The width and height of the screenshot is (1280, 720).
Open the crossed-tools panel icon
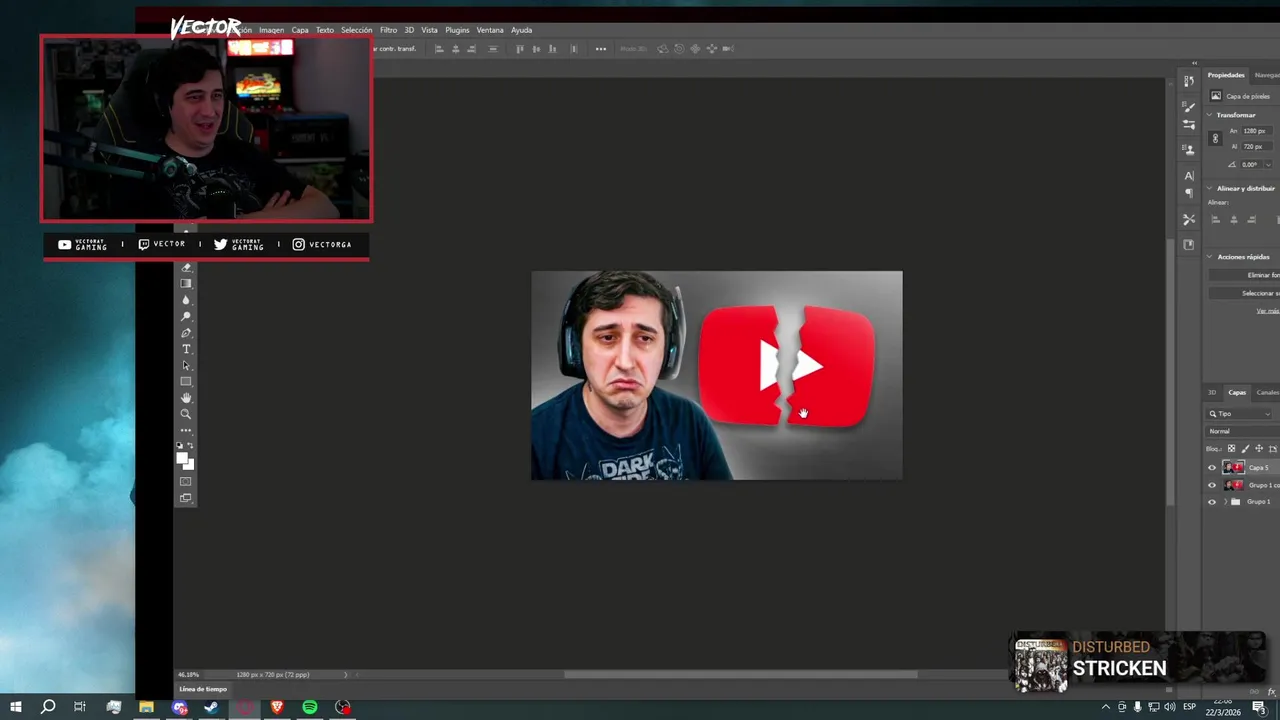tap(1189, 219)
